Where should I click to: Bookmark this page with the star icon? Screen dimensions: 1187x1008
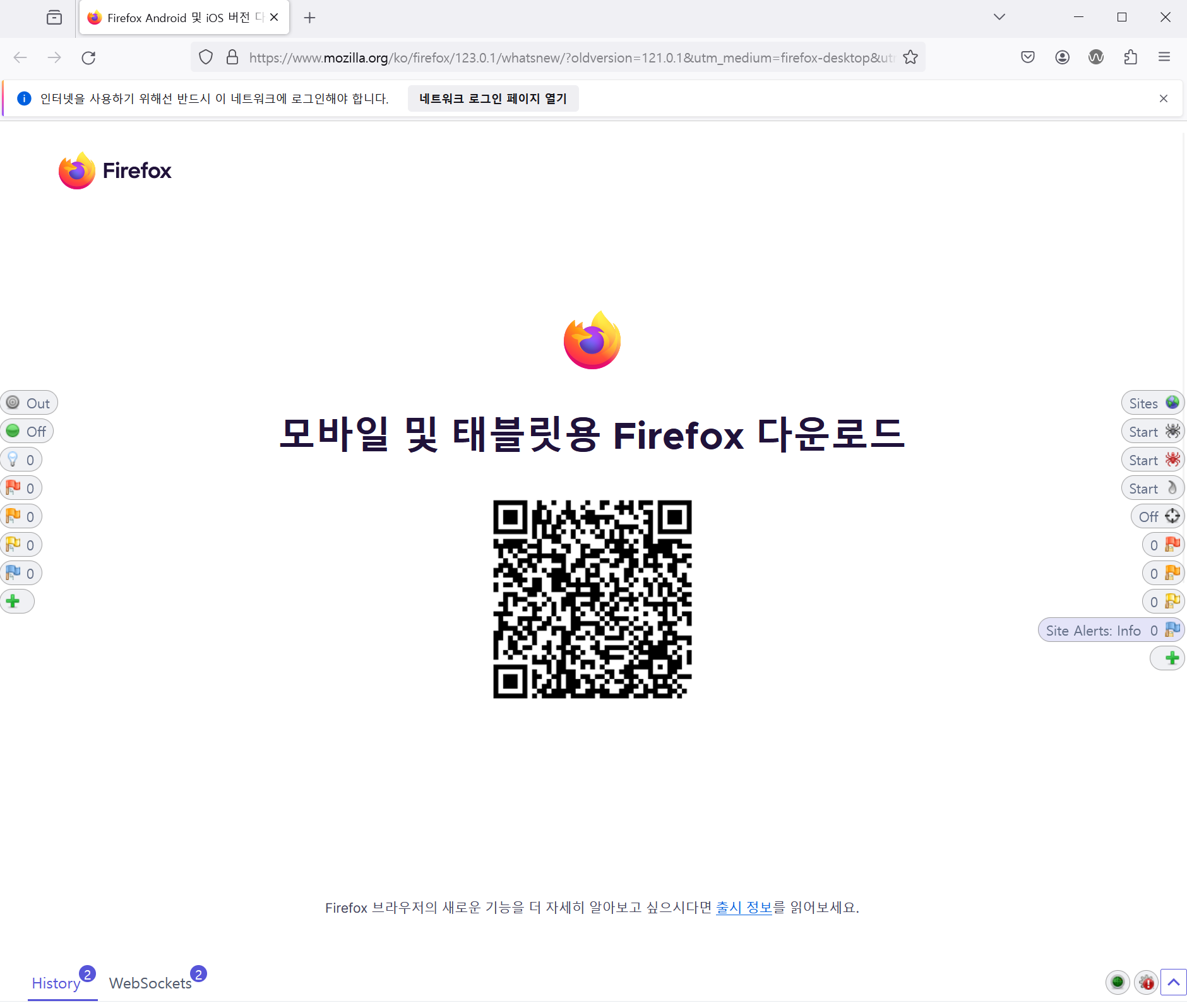910,57
